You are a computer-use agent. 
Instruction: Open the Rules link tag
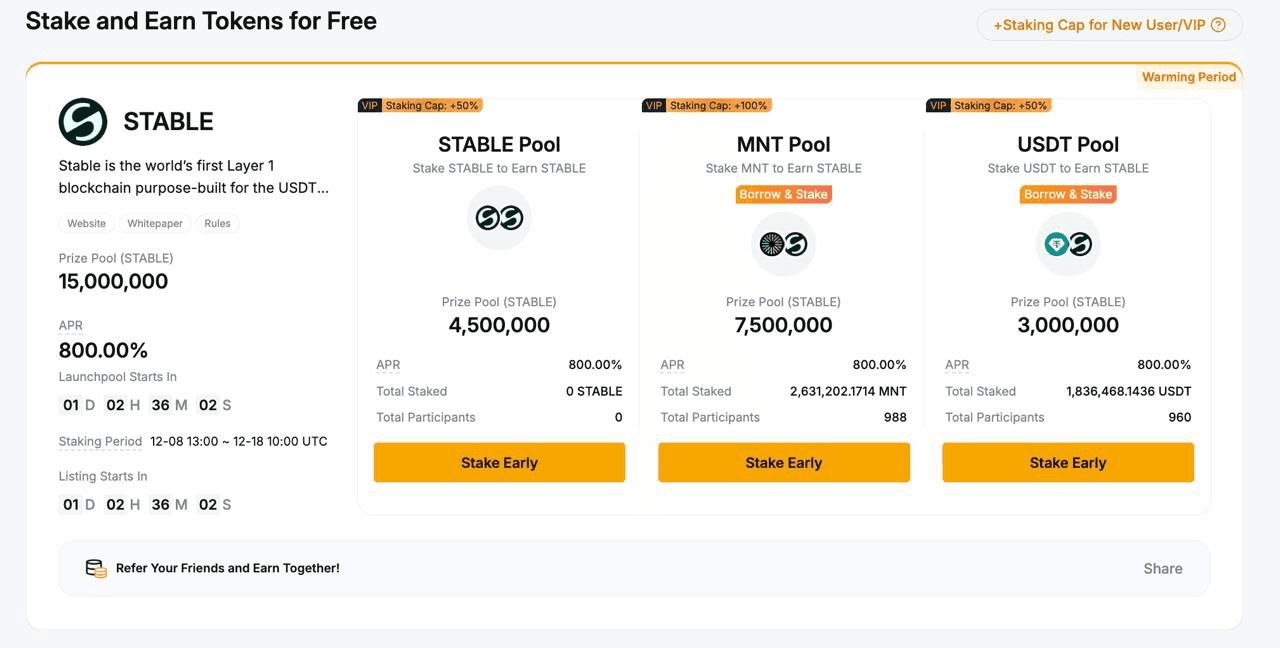217,223
